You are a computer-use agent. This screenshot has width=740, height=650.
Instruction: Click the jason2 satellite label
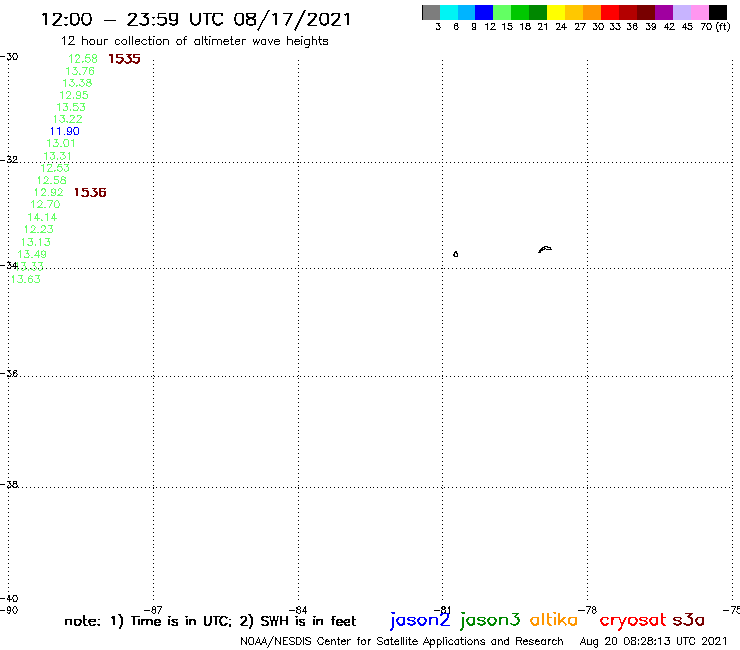pos(420,620)
